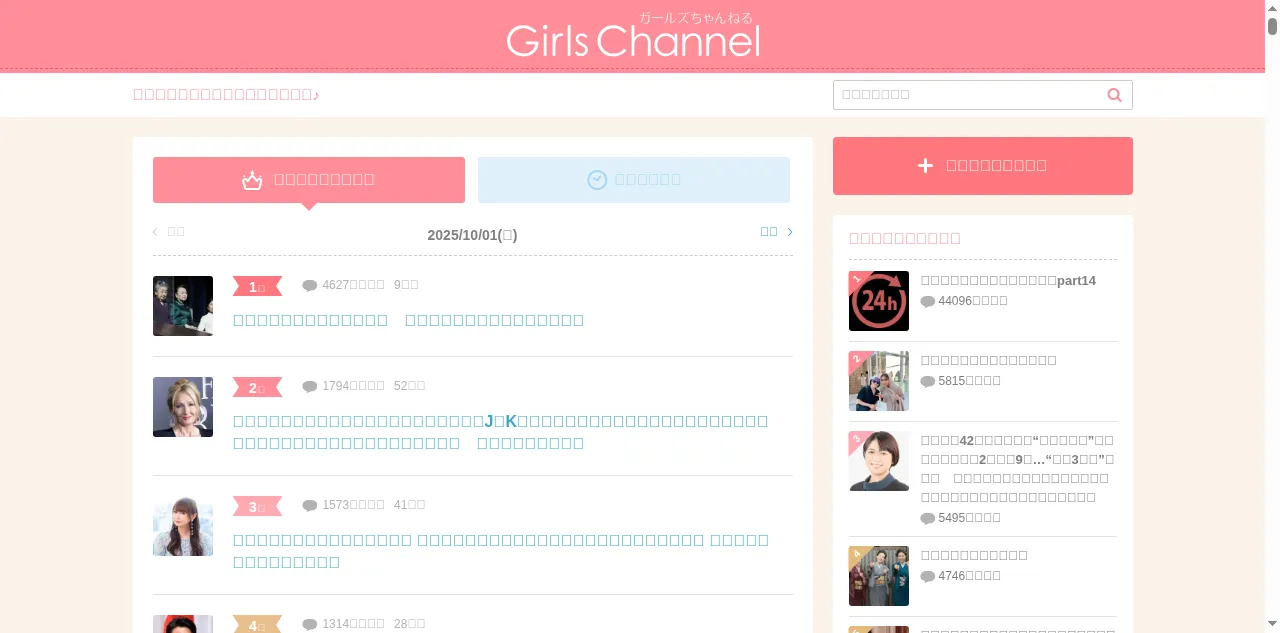
Task: Click the date 2025/10/01 heading
Action: coord(472,235)
